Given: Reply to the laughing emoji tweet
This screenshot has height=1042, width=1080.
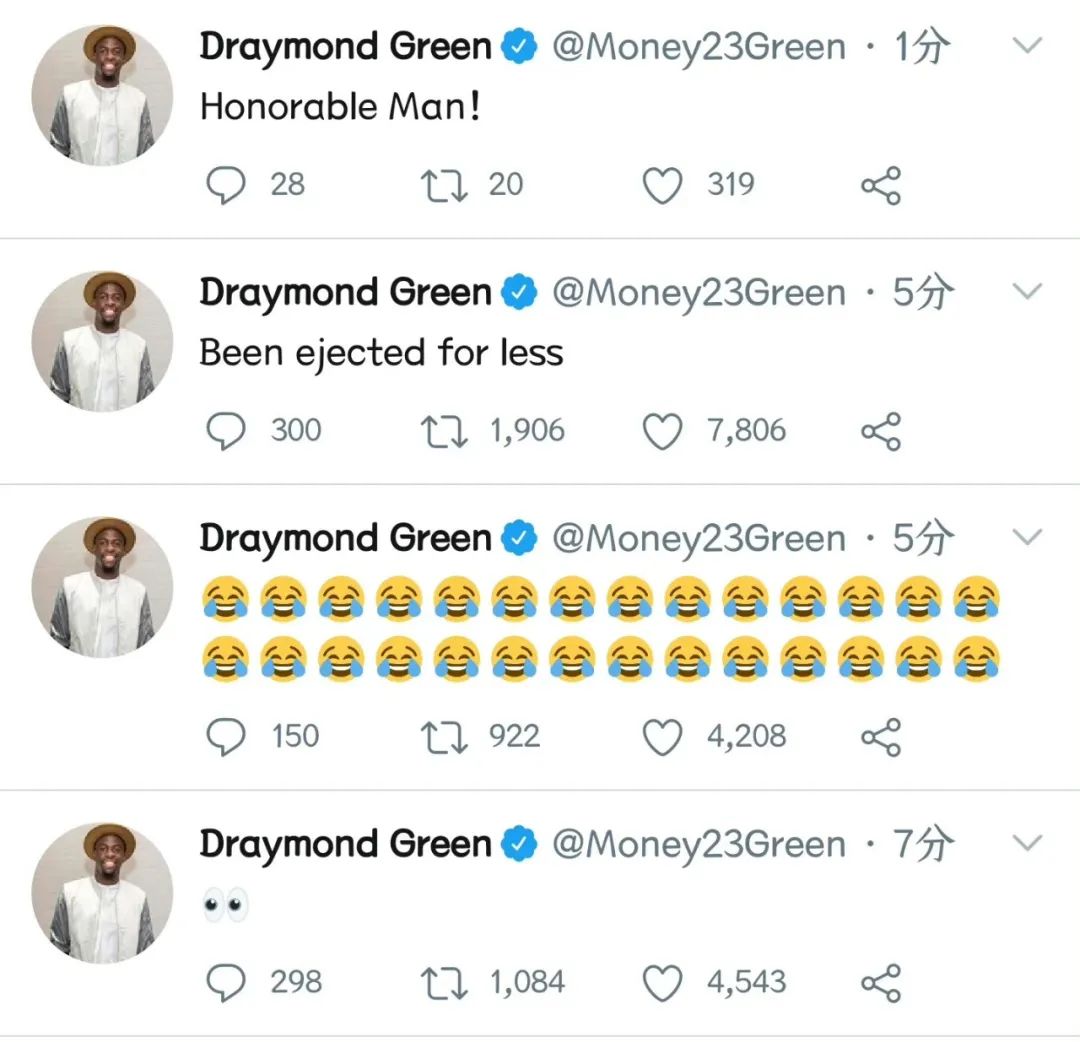Looking at the screenshot, I should (x=226, y=737).
